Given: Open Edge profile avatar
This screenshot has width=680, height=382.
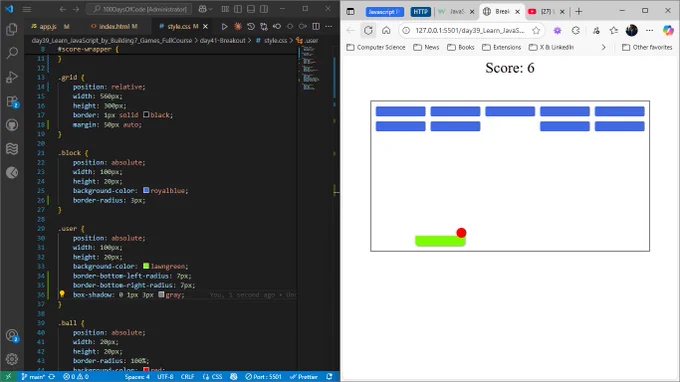Looking at the screenshot, I should coord(631,30).
